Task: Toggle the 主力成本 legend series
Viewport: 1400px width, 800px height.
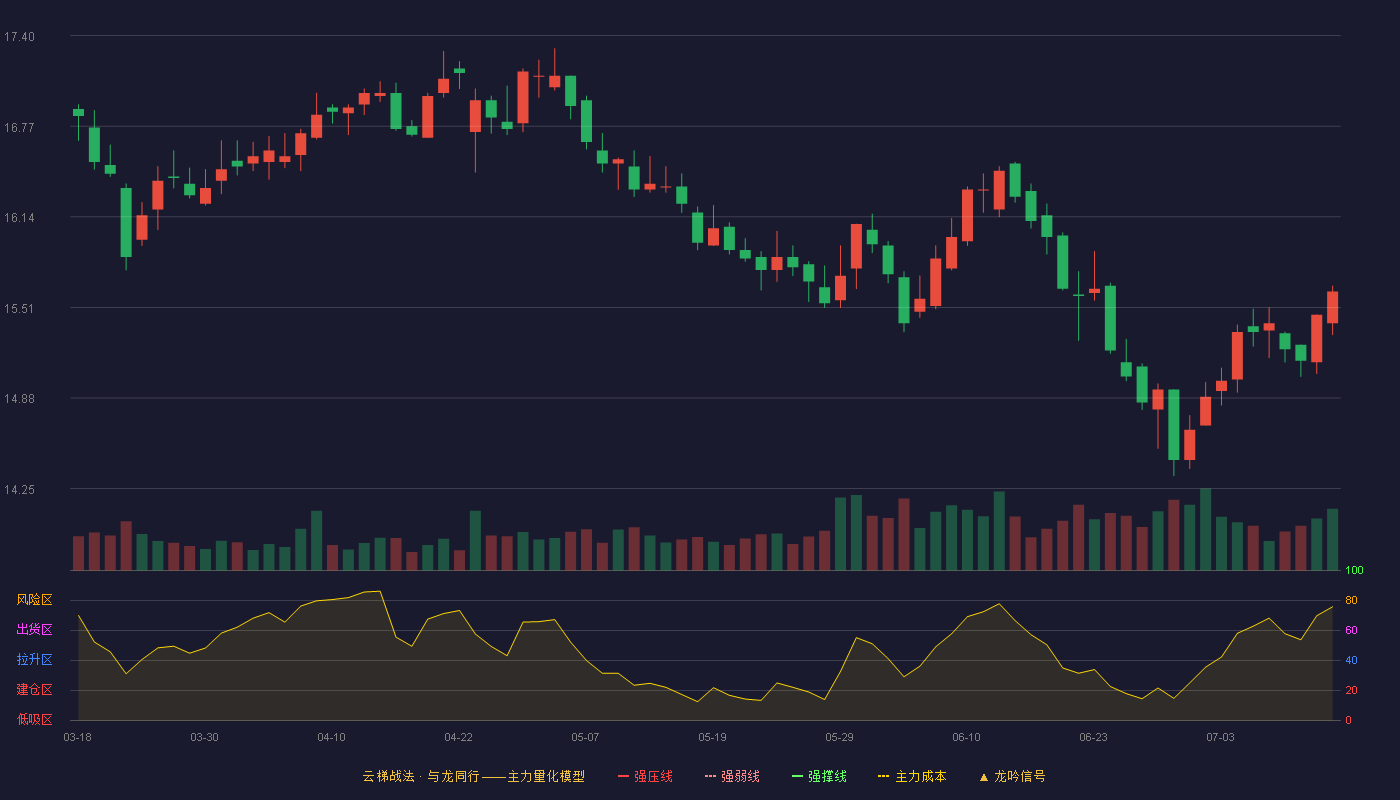Action: pyautogui.click(x=912, y=776)
